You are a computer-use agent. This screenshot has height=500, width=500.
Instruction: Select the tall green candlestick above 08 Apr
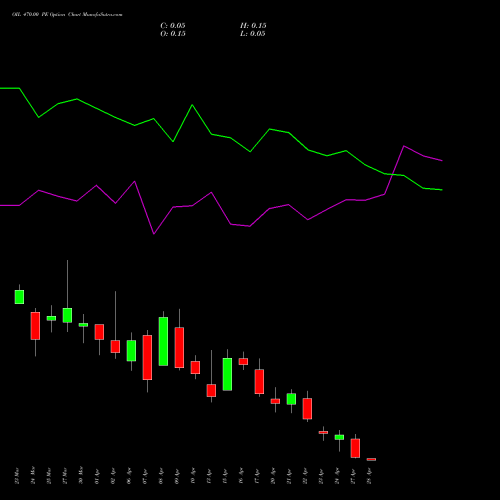(163, 341)
